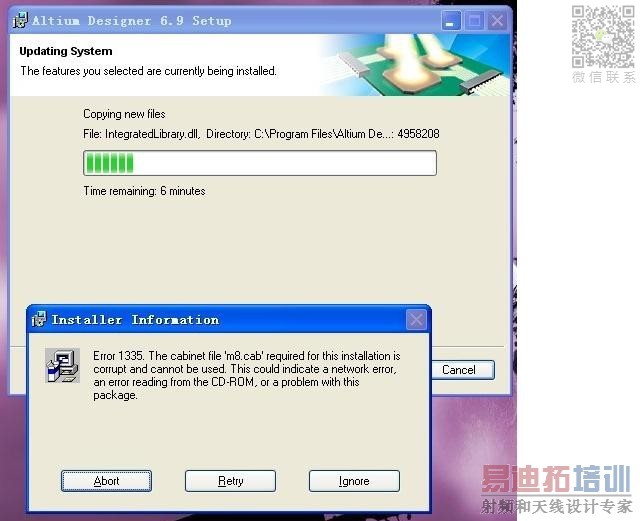Viewport: 640px width, 521px height.
Task: Click the maximize button of Setup window
Action: 474,20
